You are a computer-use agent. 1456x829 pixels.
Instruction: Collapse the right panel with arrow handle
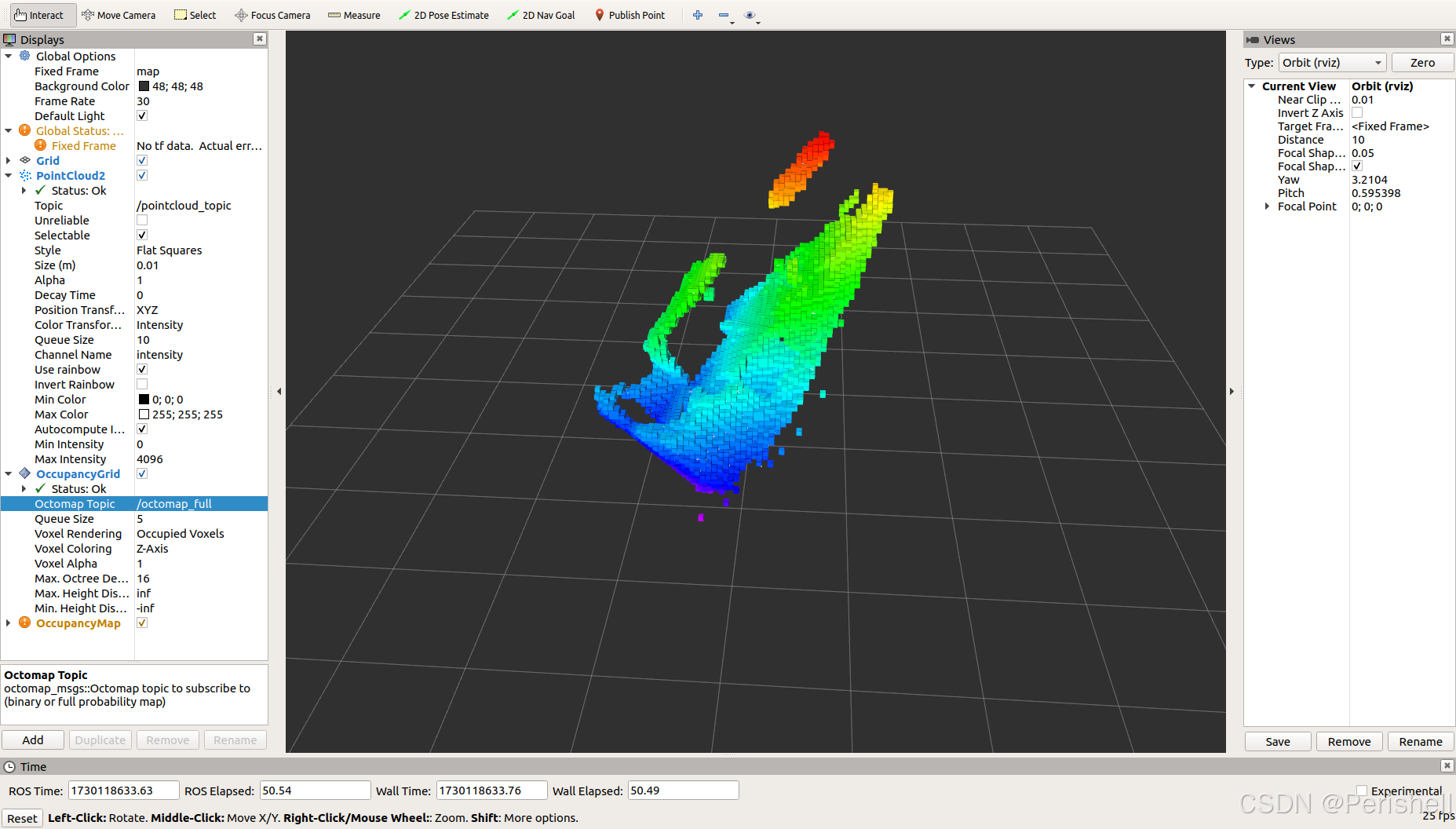point(1232,391)
